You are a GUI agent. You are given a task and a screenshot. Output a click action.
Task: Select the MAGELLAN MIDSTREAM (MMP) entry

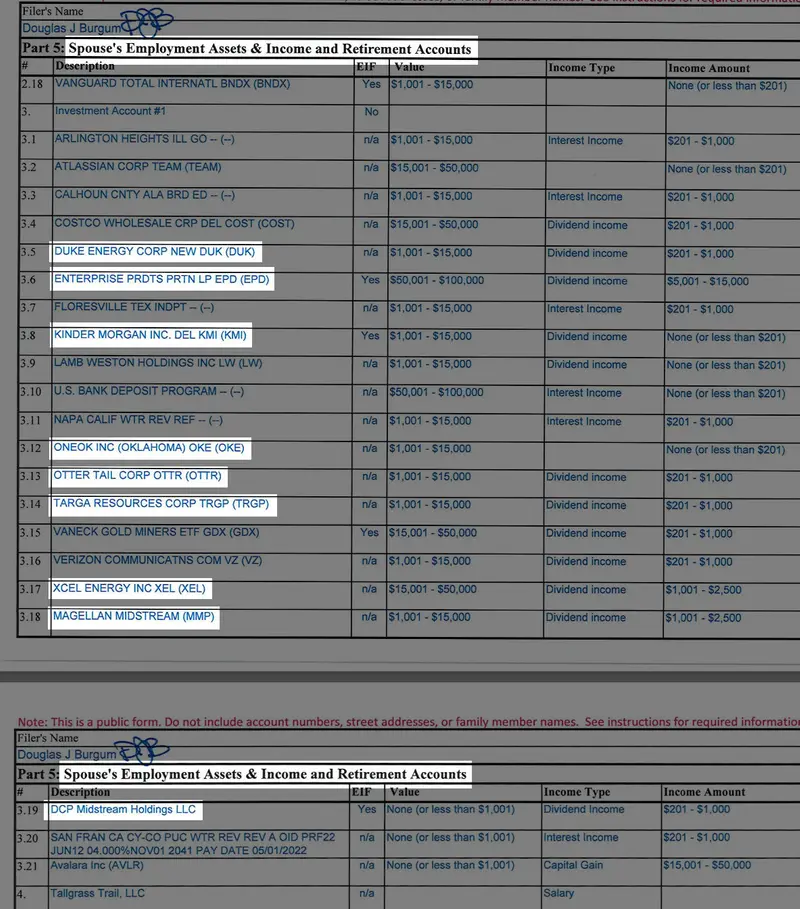point(133,617)
